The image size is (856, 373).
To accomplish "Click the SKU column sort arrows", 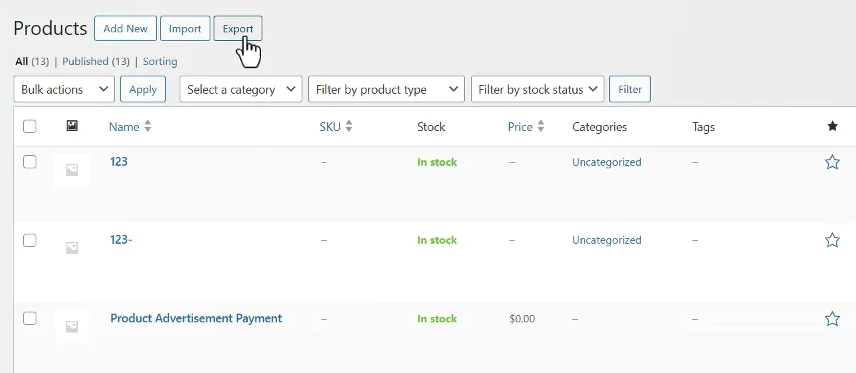I will [x=349, y=127].
